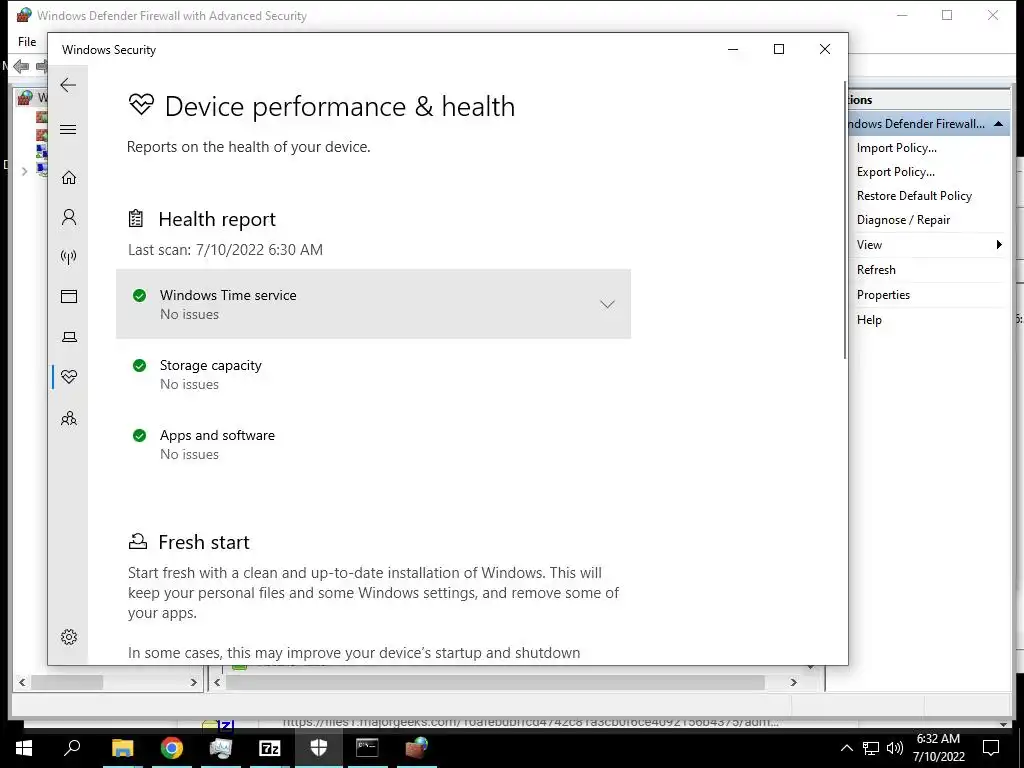Click green check next to Apps and software
The width and height of the screenshot is (1024, 768).
point(139,435)
